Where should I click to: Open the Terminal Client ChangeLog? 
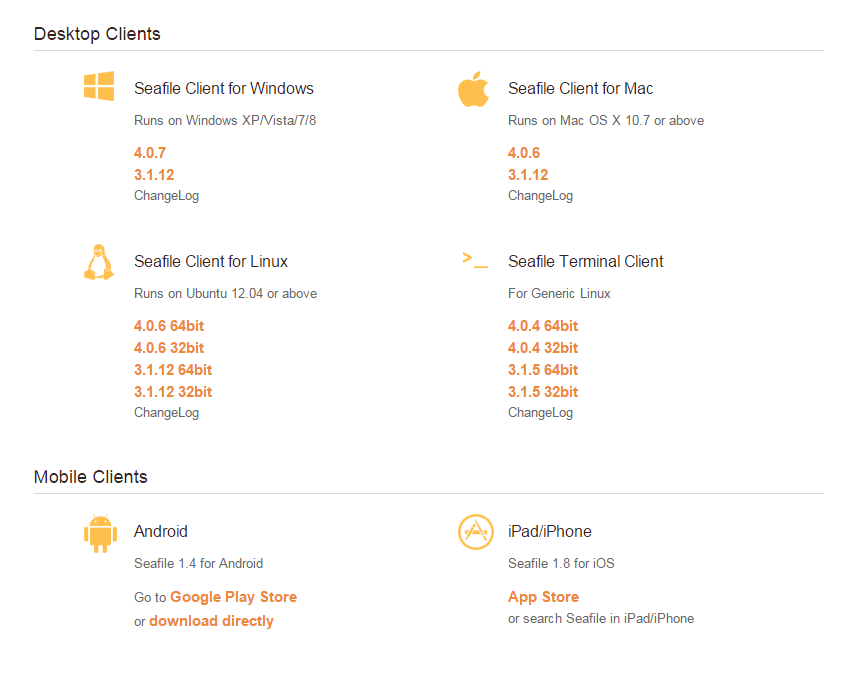(540, 413)
